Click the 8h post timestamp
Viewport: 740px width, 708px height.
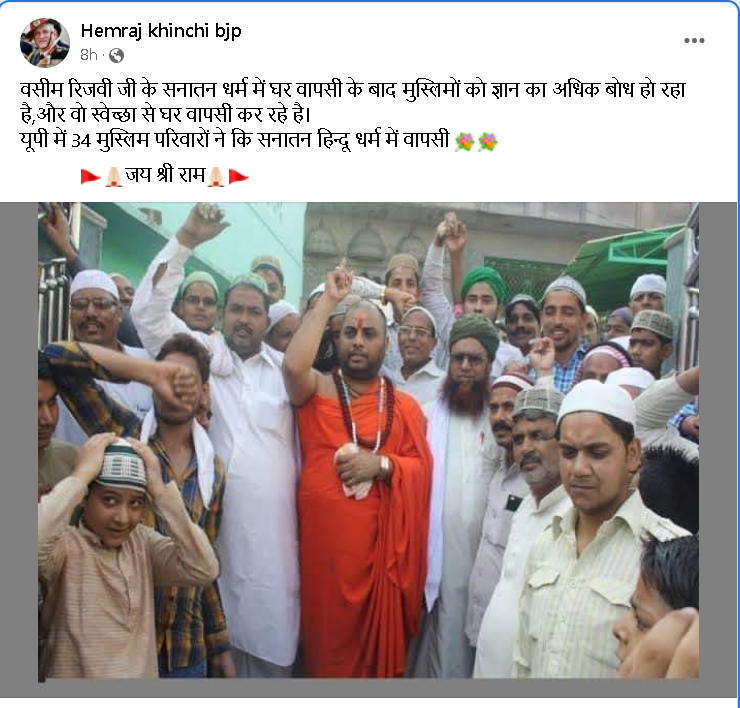88,55
